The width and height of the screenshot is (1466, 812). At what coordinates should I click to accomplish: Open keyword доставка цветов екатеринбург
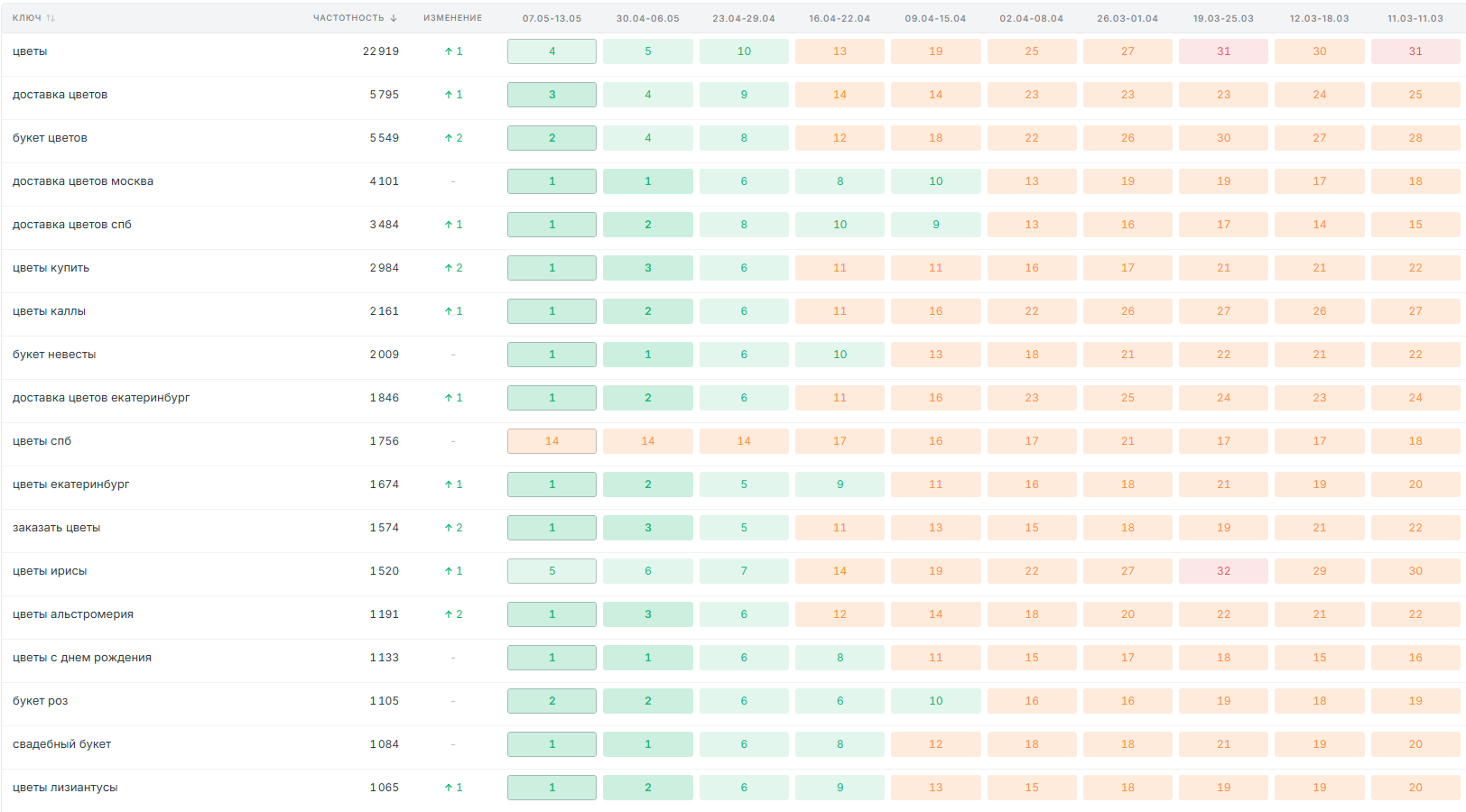click(101, 398)
